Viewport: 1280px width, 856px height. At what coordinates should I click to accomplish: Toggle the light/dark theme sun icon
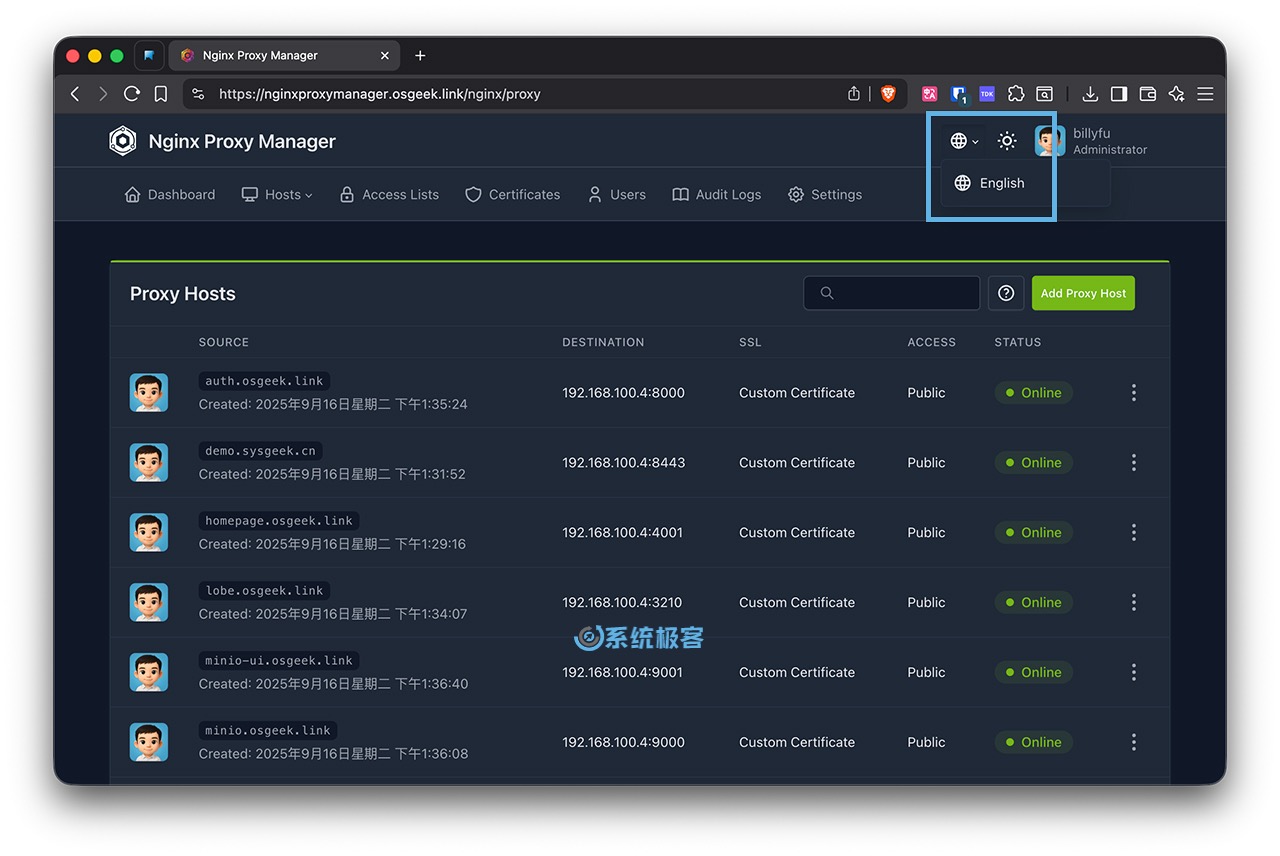point(1007,141)
